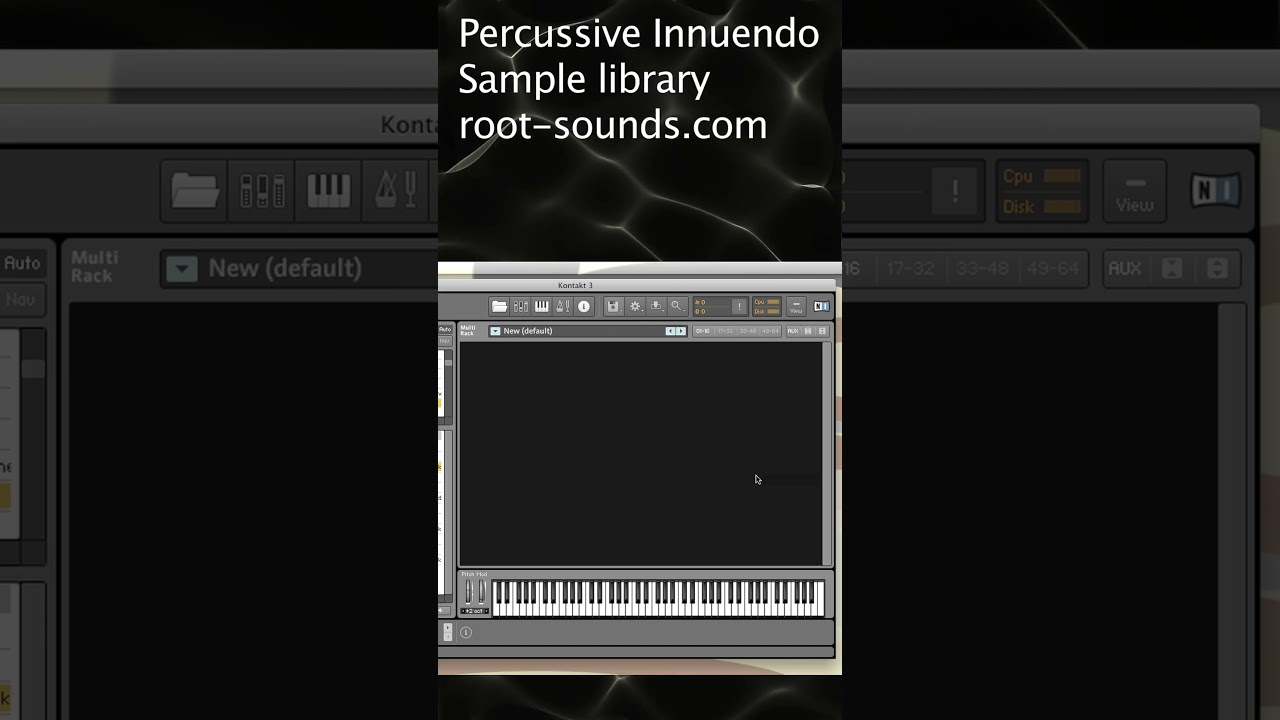Screen dimensions: 1280x720
Task: Toggle the Auto button on left browser
Action: click(x=445, y=329)
